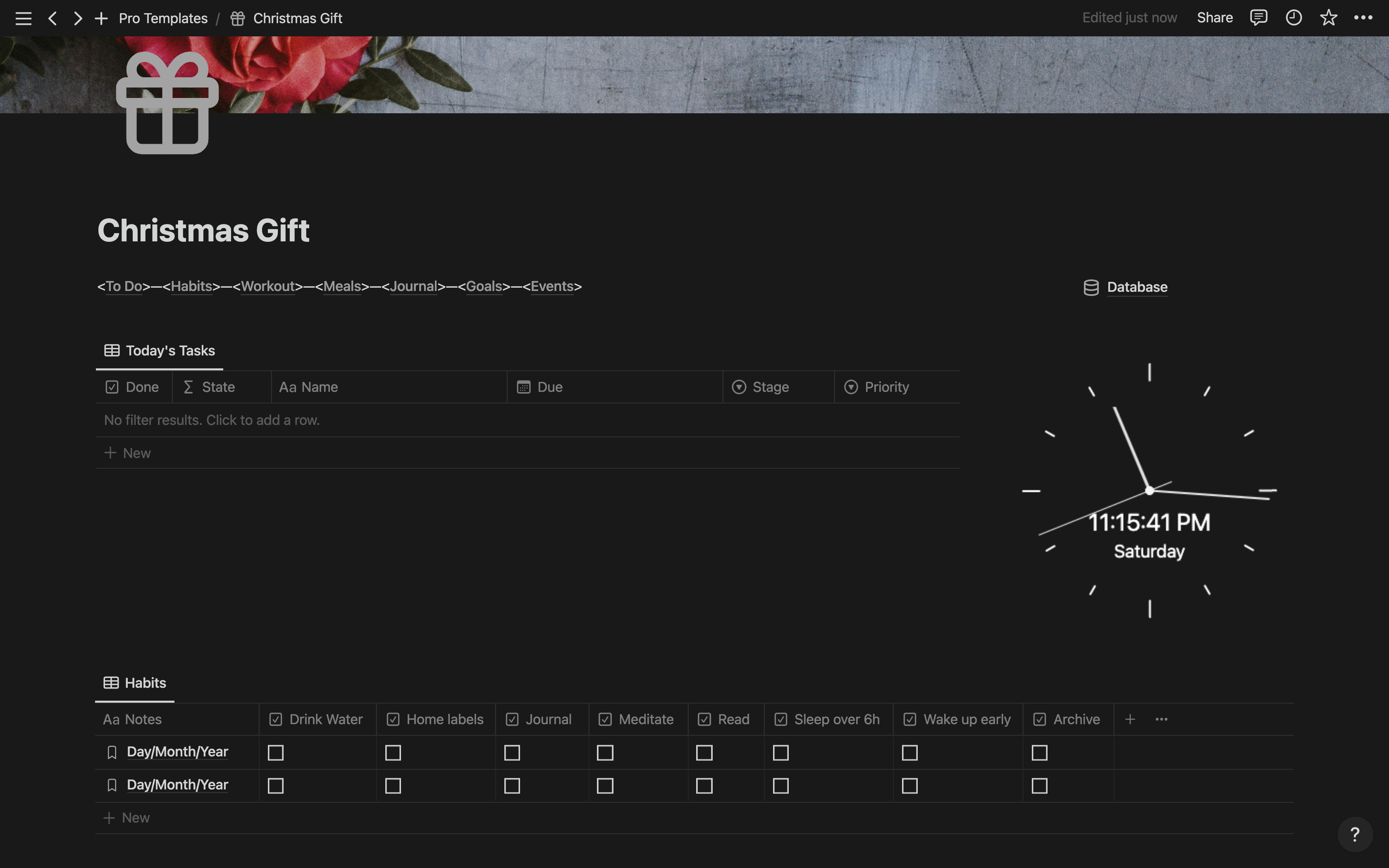Open page history clock icon
Image resolution: width=1389 pixels, height=868 pixels.
[x=1293, y=18]
